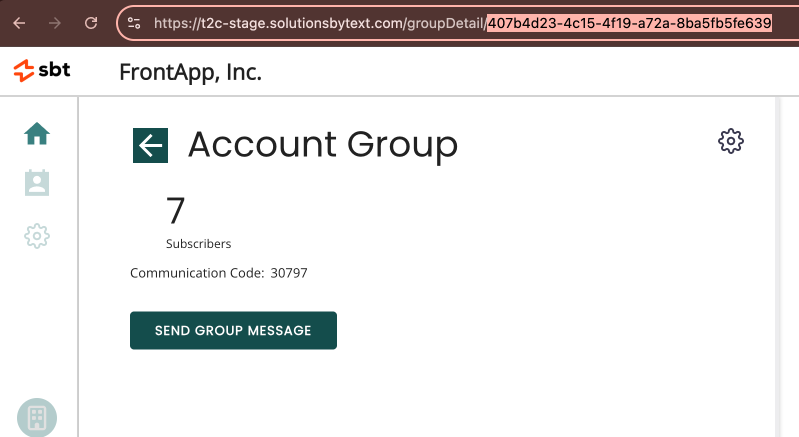Viewport: 799px width, 437px height.
Task: Open the Home icon in sidebar
Action: (37, 134)
